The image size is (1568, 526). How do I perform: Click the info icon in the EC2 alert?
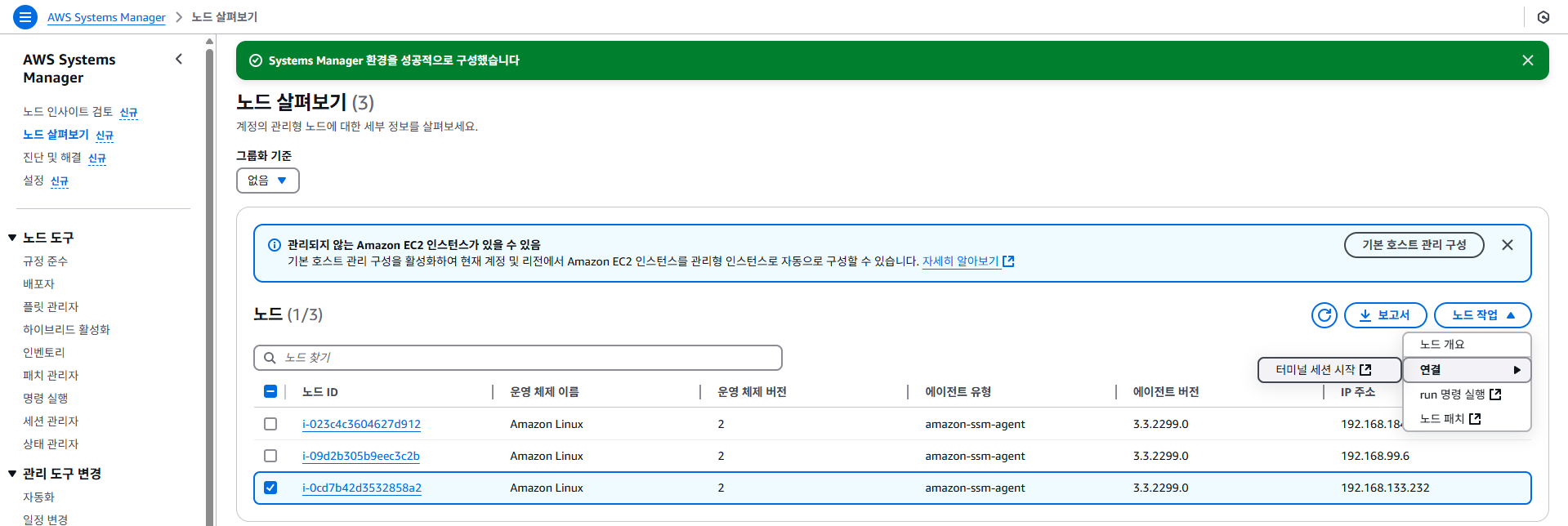[275, 245]
